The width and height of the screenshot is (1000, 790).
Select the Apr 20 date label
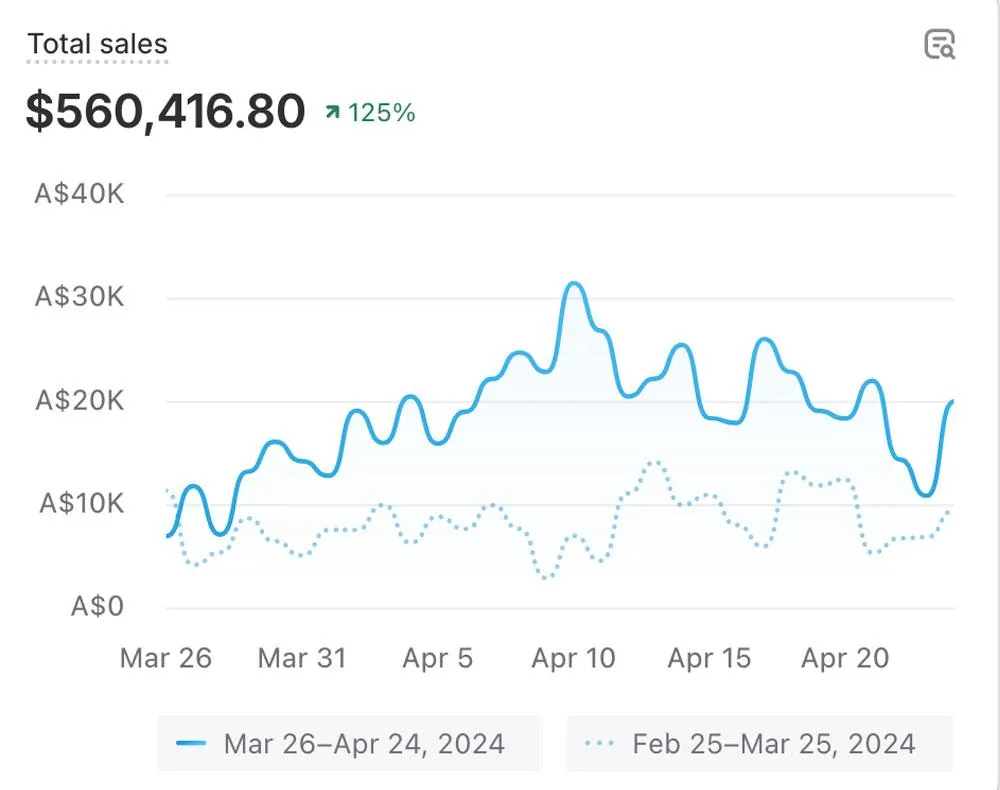coord(845,658)
